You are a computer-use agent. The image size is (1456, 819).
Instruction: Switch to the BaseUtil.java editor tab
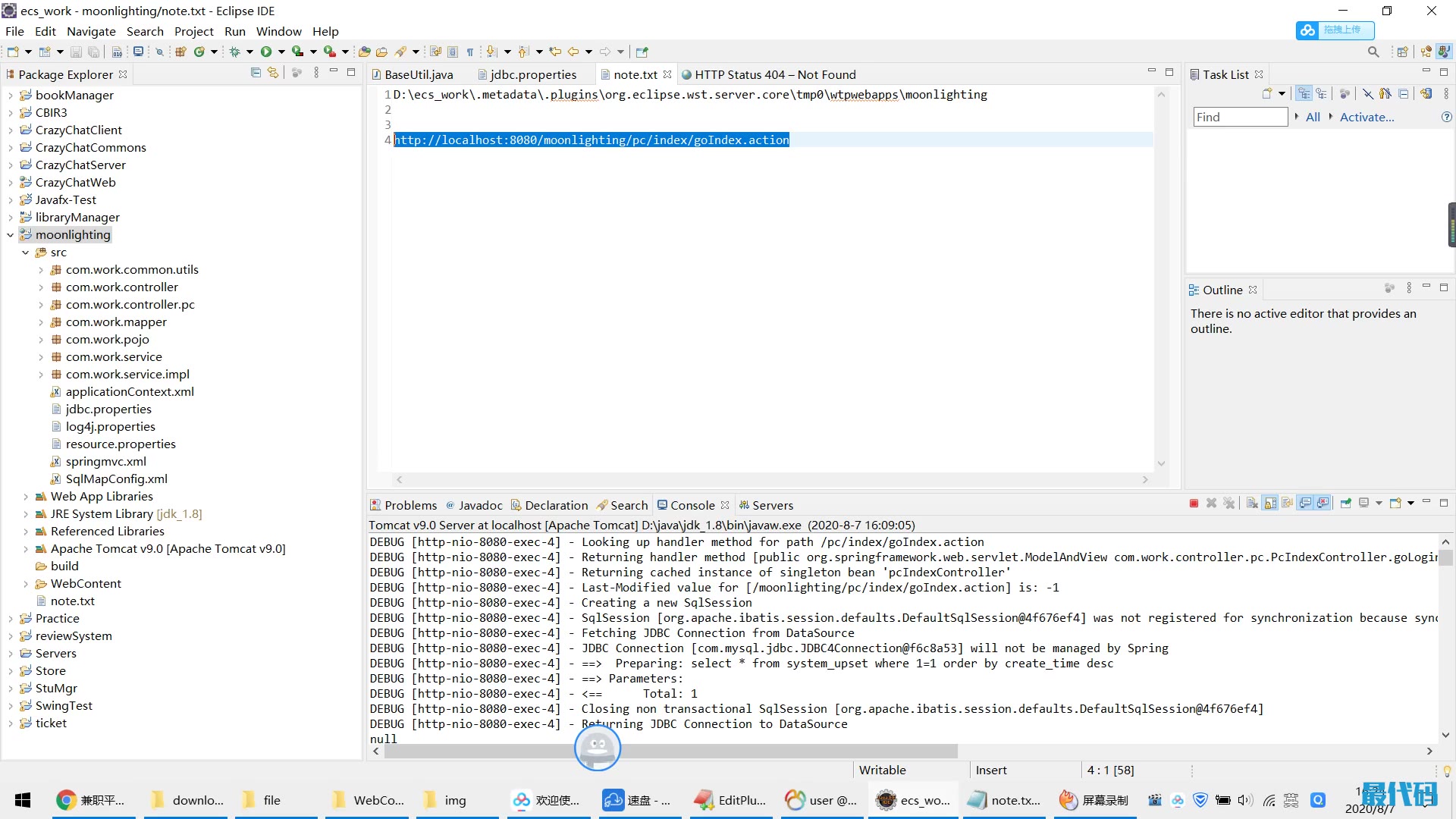point(418,74)
